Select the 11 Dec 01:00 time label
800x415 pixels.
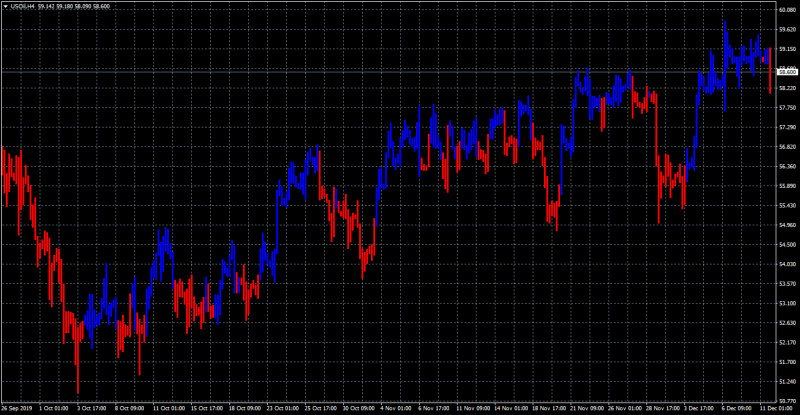coord(776,408)
